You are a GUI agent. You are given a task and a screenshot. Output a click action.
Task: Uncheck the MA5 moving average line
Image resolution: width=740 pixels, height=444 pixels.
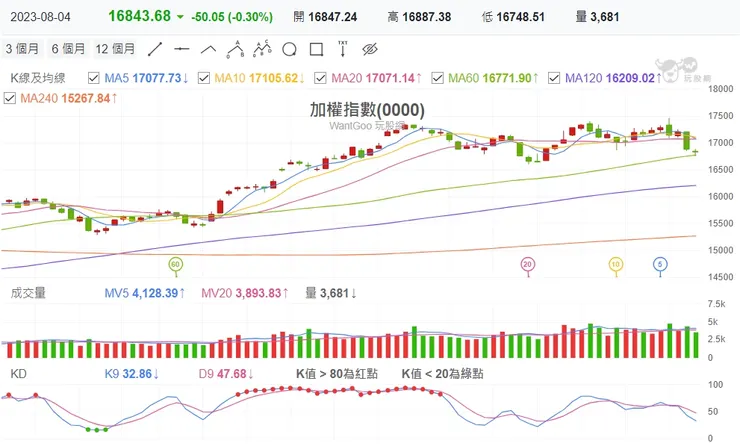94,78
